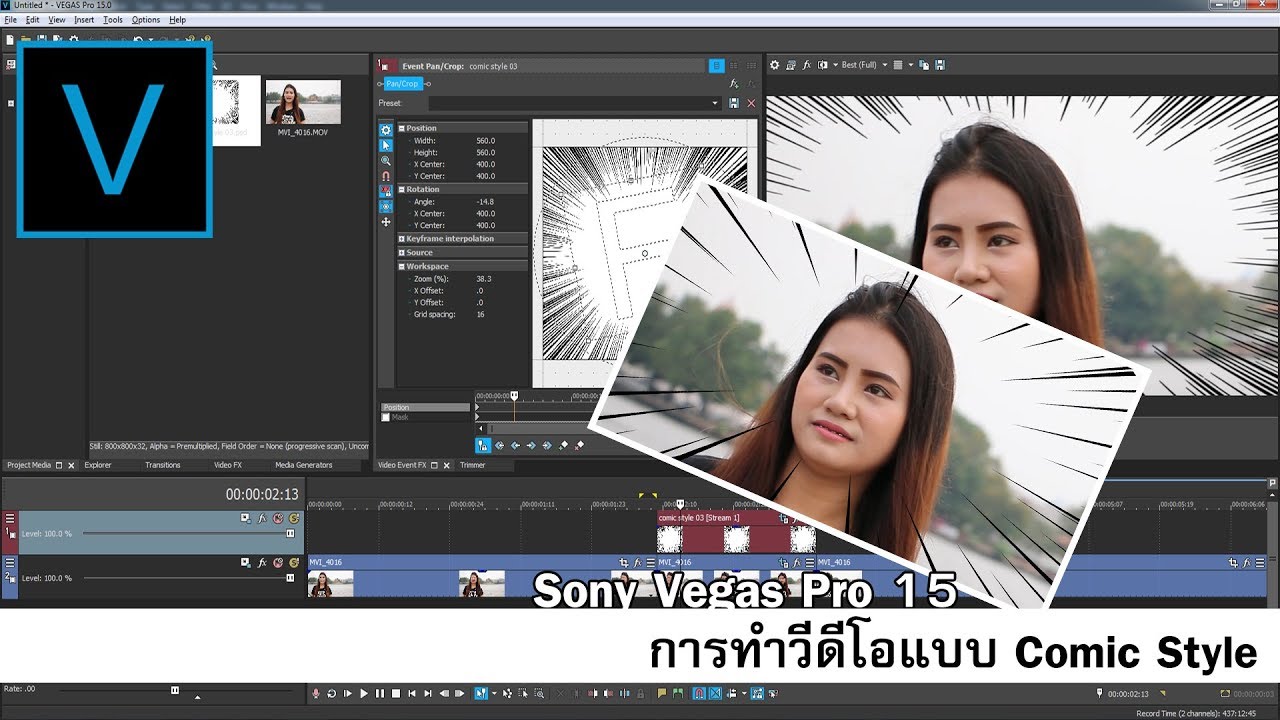Collapse the Workspace property group
1280x720 pixels.
point(402,267)
